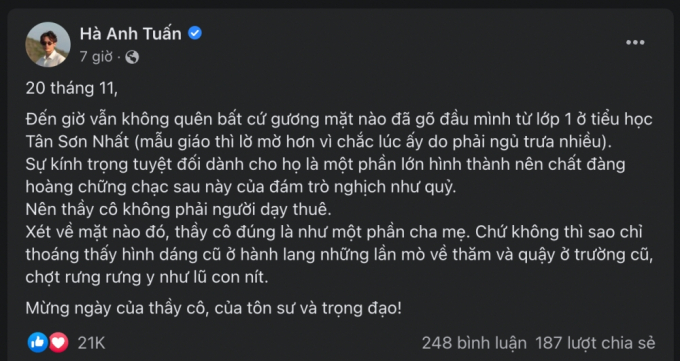Click the line starting 'Sự kính trọng tuyệt đối'

325,165
